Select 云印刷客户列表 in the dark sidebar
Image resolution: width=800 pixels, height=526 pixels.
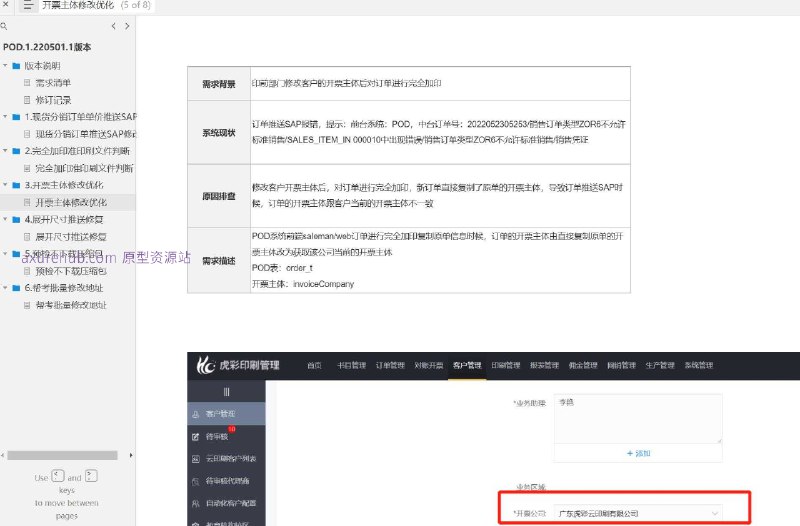227,459
